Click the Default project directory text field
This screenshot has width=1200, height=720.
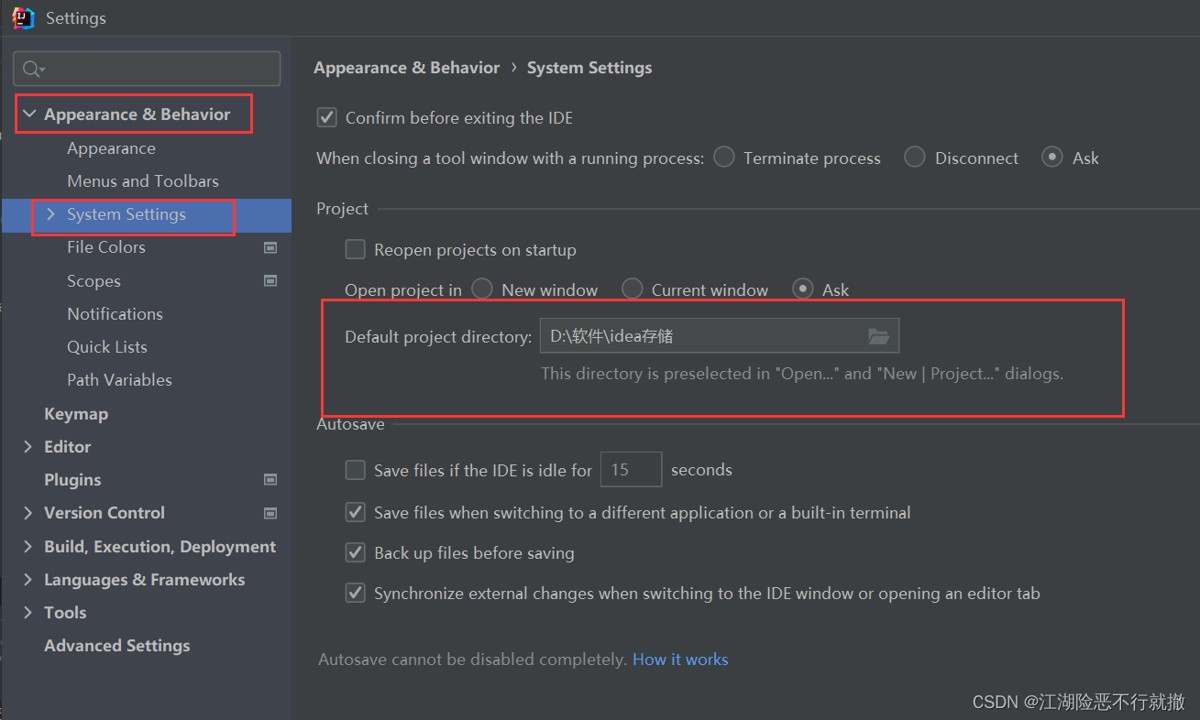coord(700,336)
